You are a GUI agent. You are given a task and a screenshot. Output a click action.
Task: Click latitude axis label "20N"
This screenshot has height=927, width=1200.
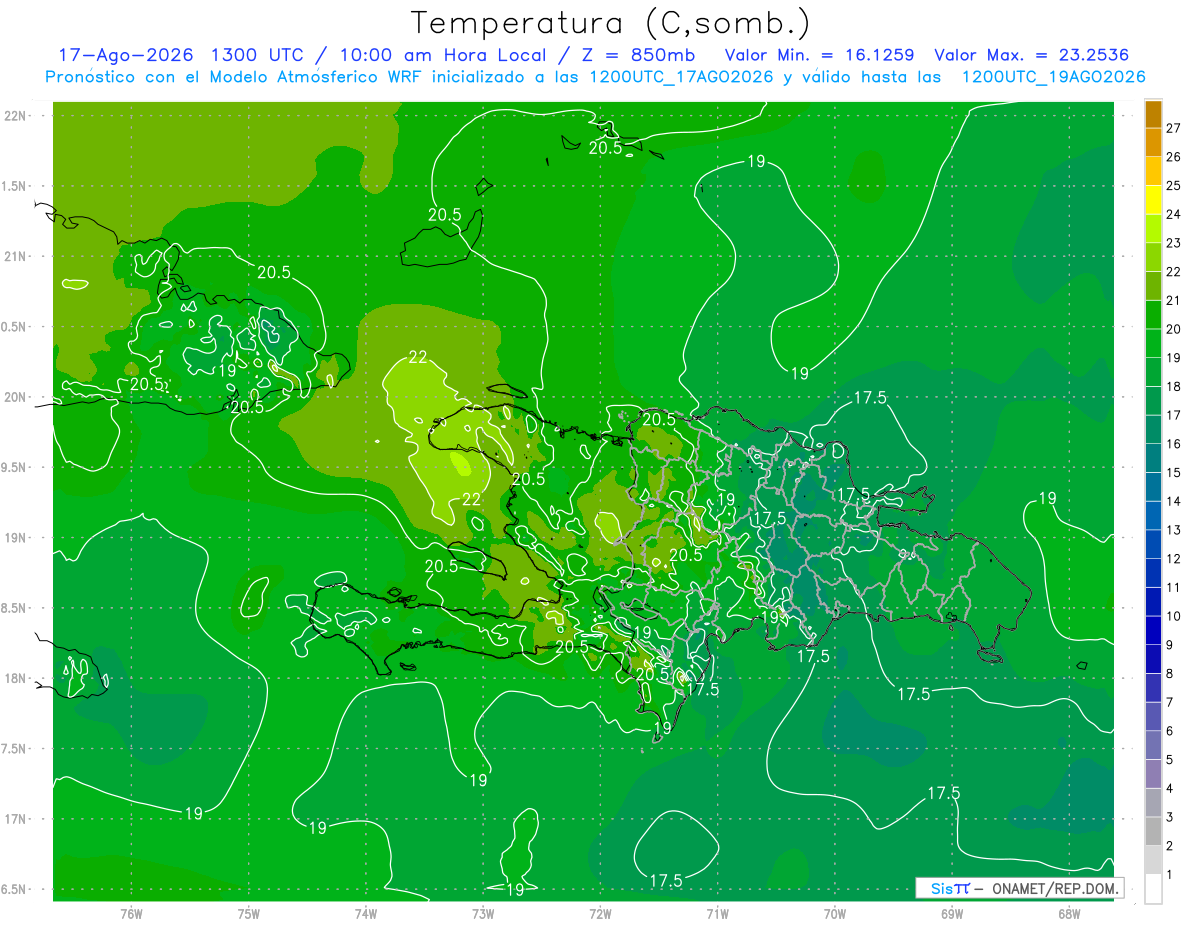click(x=15, y=397)
